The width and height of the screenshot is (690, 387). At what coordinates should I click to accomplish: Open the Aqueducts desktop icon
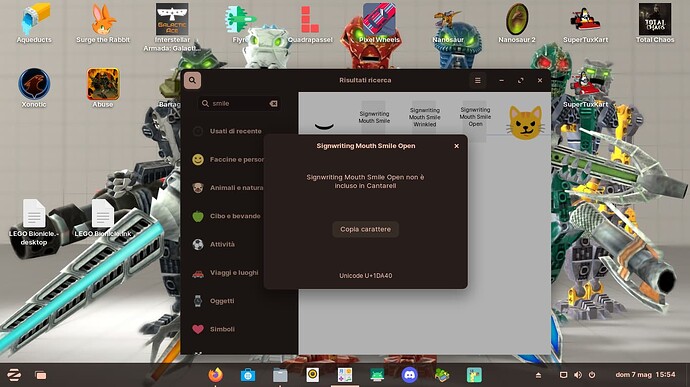34,23
